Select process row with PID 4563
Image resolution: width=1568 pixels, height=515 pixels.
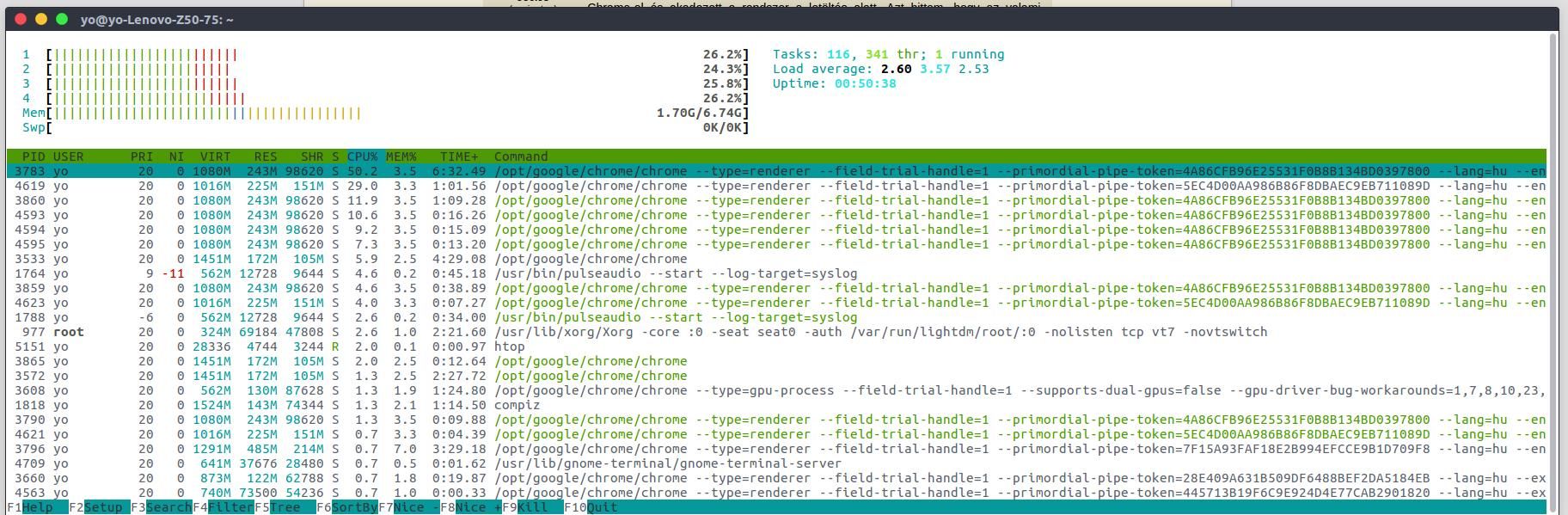tap(776, 493)
